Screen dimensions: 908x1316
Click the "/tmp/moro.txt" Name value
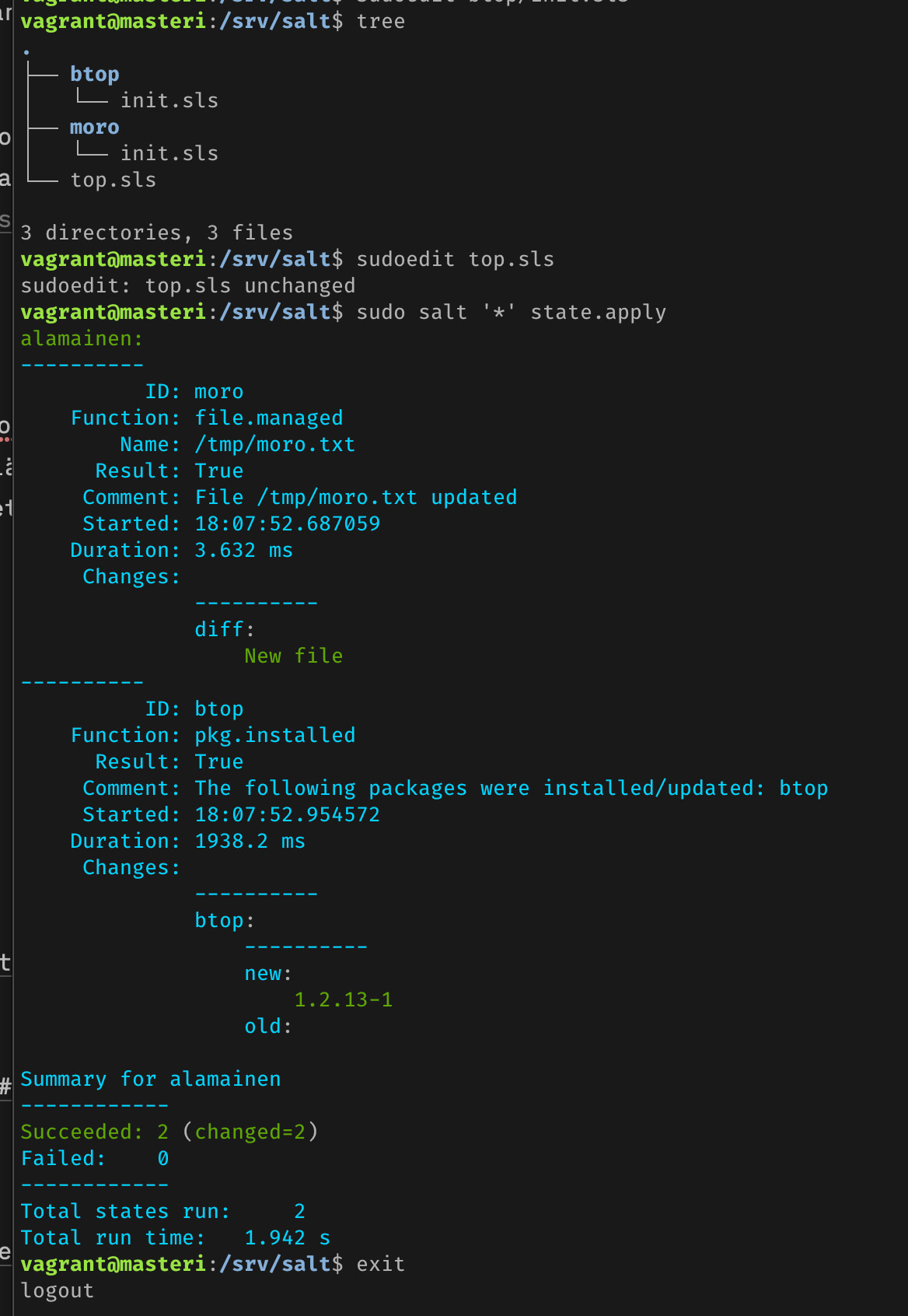(274, 445)
